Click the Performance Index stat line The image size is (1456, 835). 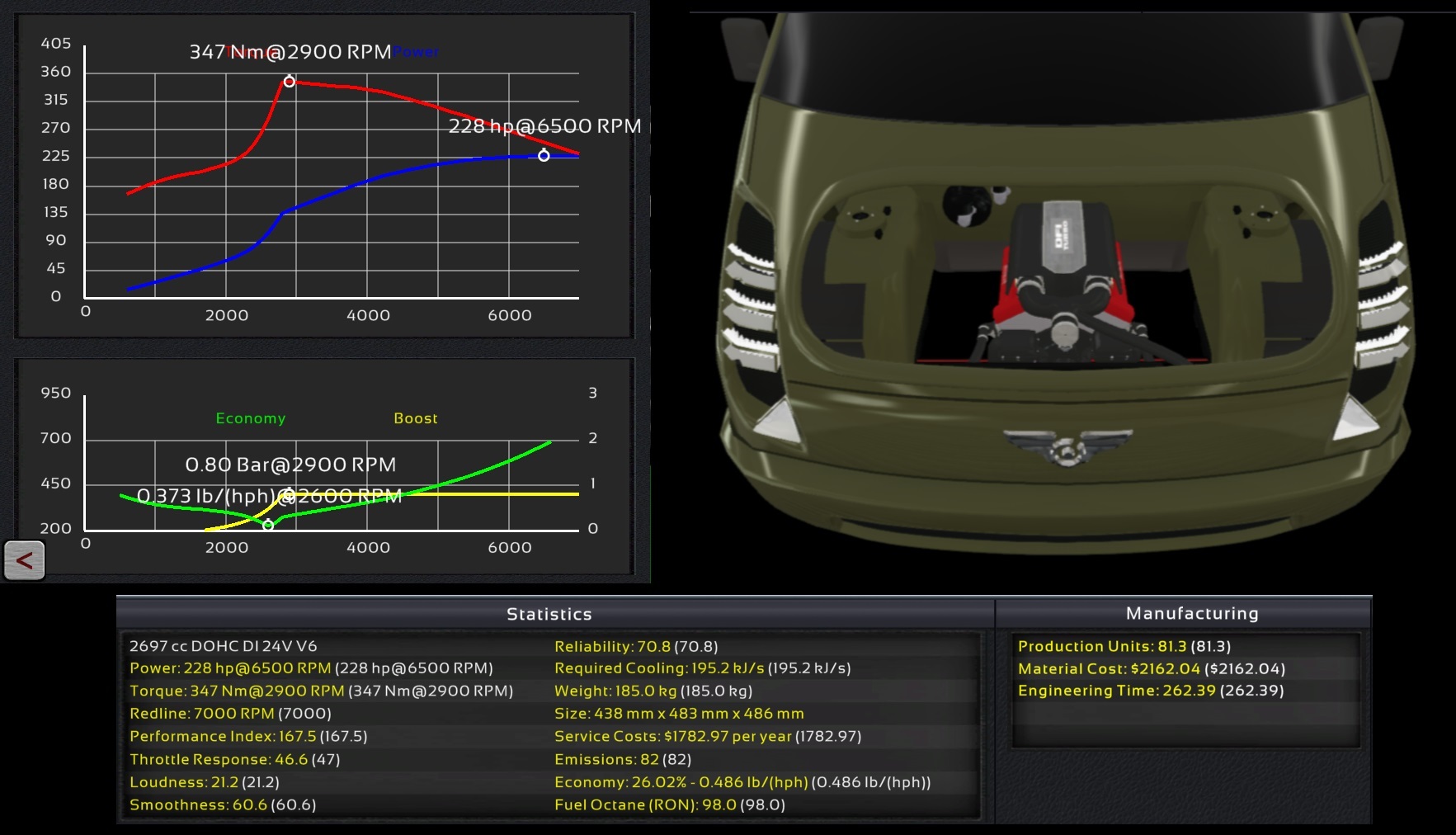pos(247,736)
